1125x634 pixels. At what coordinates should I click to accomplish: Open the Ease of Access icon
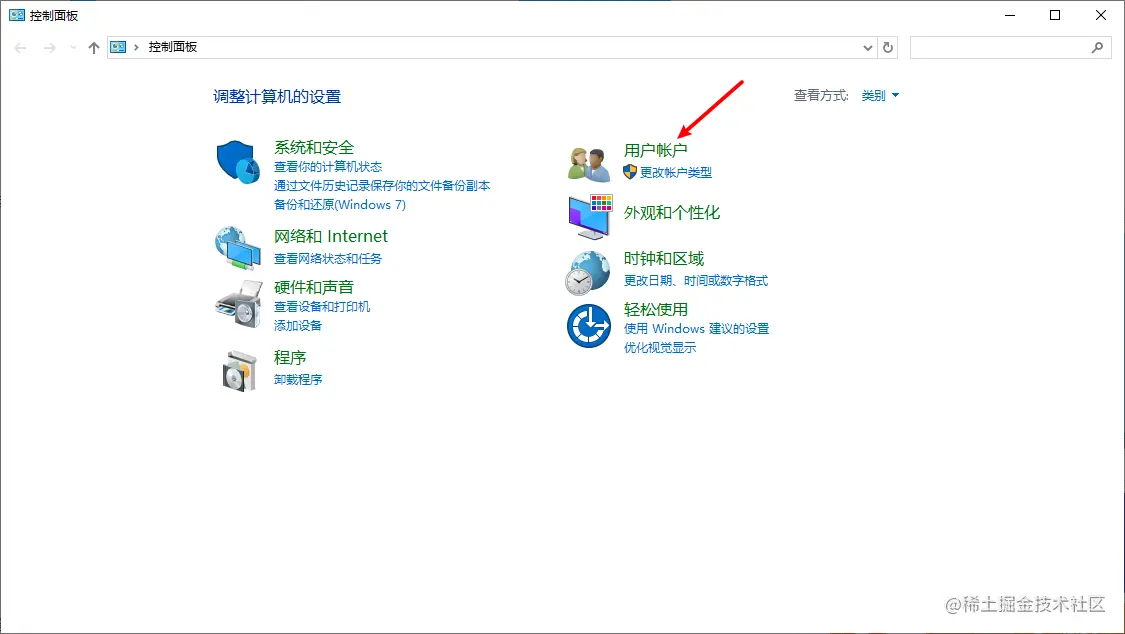(589, 326)
